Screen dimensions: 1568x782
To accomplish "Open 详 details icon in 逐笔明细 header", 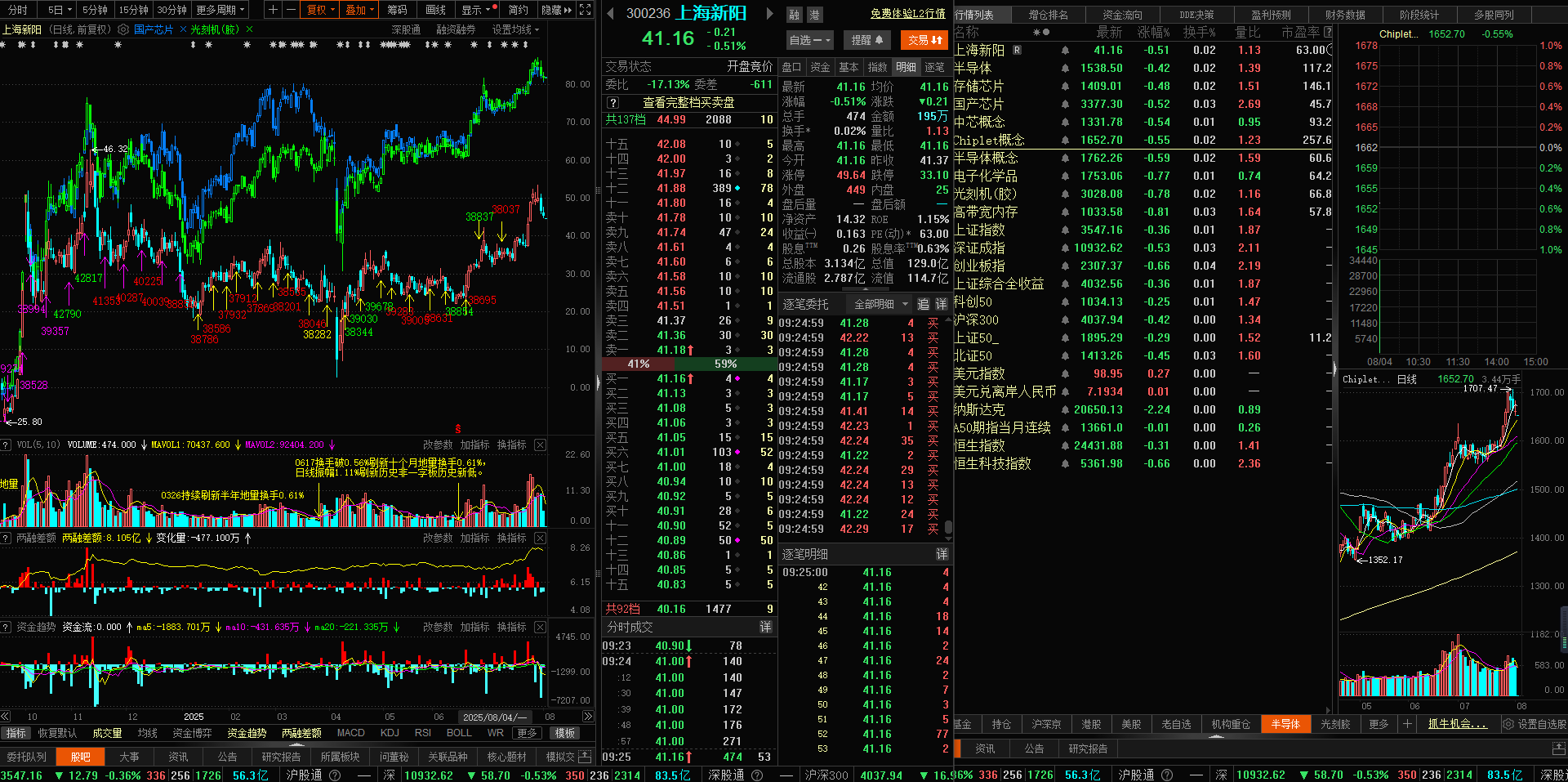I will tap(941, 554).
